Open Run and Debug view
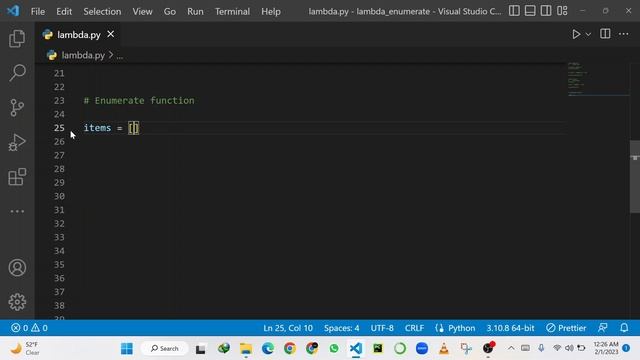The image size is (640, 360). tap(17, 142)
